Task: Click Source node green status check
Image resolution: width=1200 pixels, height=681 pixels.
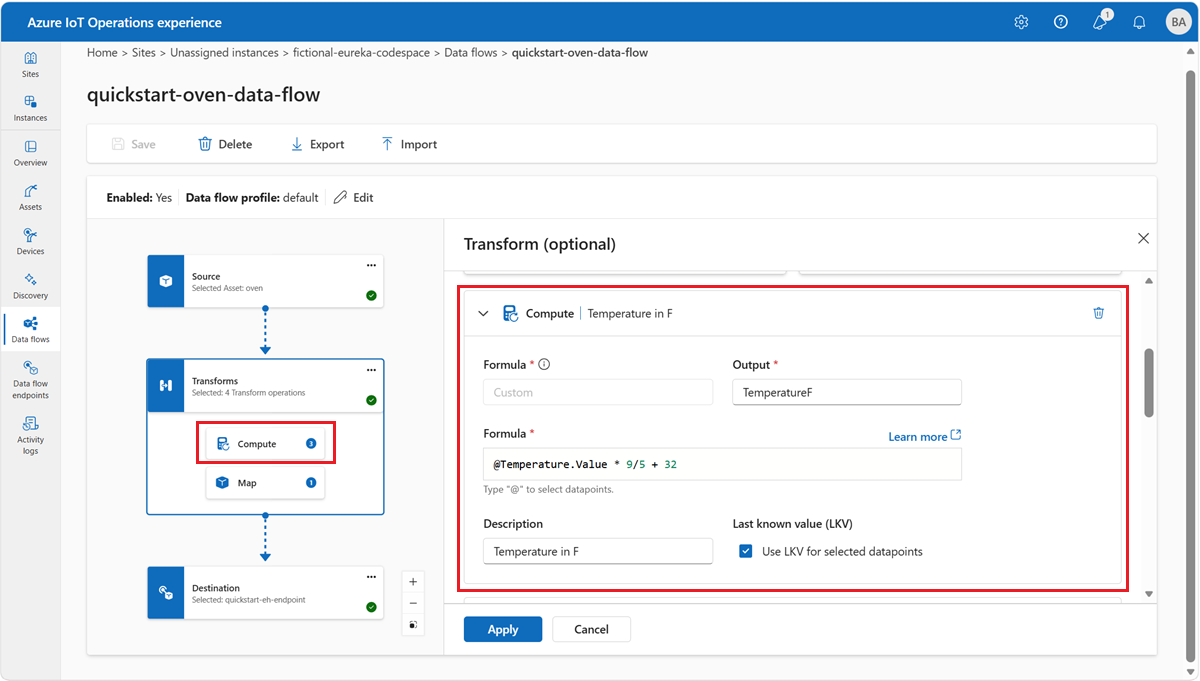Action: (x=371, y=296)
